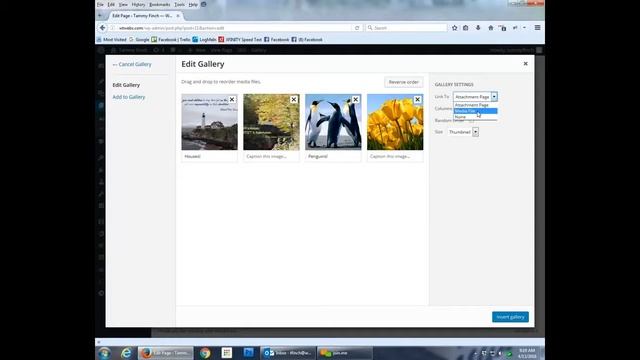Launch Internet Explorer from the taskbar
Image resolution: width=640 pixels, height=360 pixels.
click(x=126, y=353)
